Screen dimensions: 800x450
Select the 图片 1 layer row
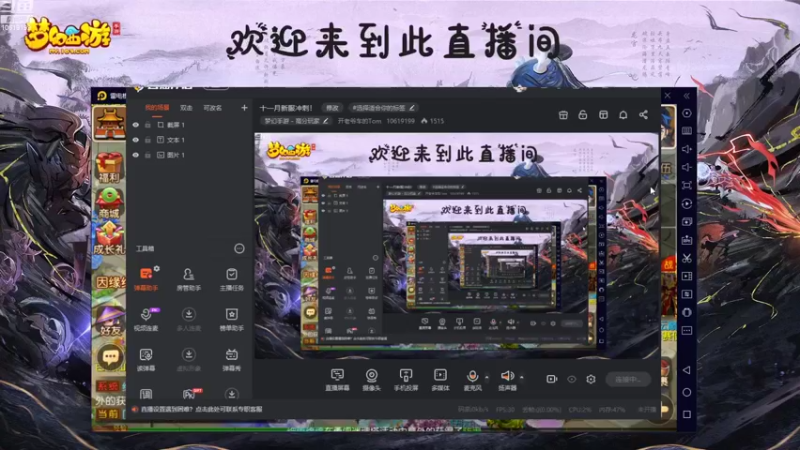(189, 155)
